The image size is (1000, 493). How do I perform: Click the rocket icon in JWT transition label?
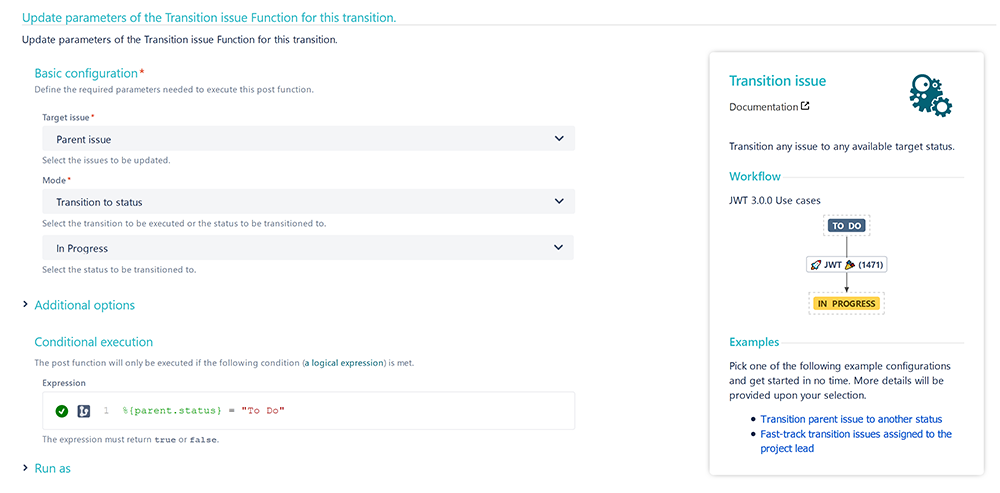[x=815, y=265]
